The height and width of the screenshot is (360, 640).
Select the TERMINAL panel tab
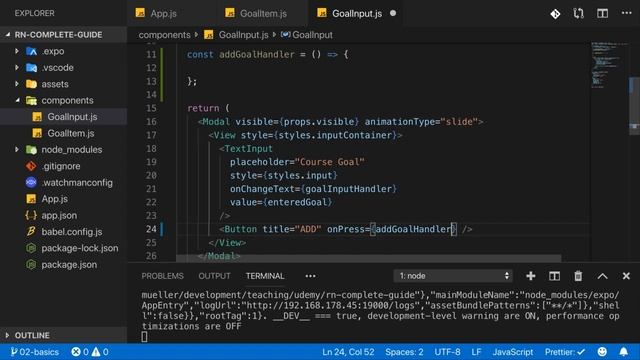[x=265, y=276]
